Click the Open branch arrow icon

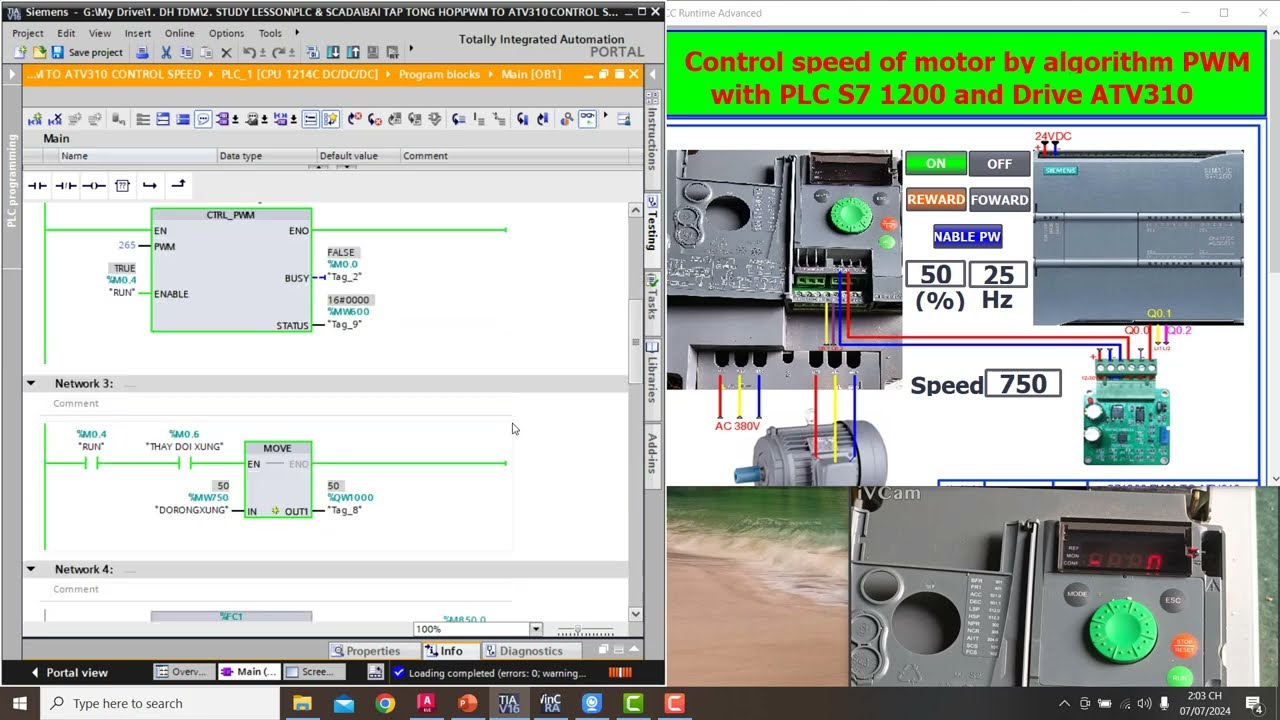(x=150, y=185)
